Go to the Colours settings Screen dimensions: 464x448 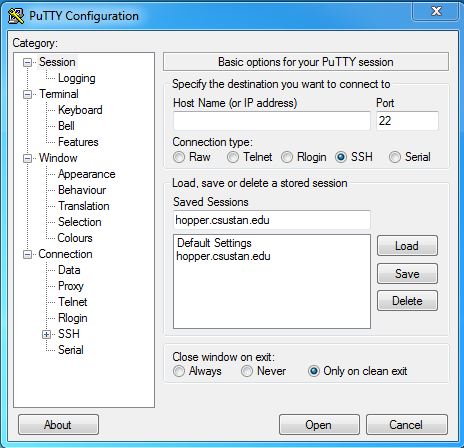pyautogui.click(x=75, y=238)
